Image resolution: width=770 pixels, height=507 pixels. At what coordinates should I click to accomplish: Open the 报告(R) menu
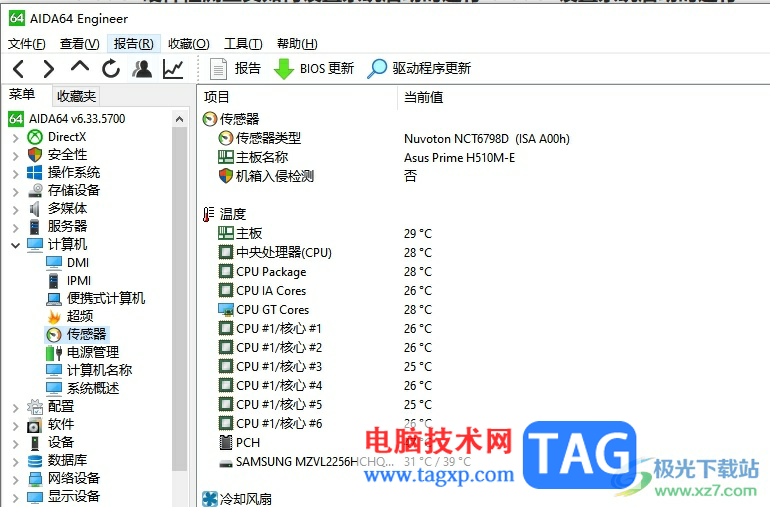[x=134, y=44]
